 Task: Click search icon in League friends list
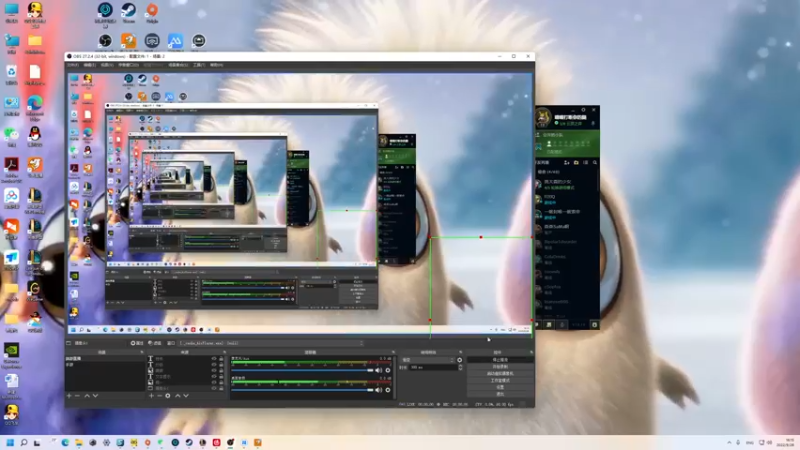[x=594, y=162]
